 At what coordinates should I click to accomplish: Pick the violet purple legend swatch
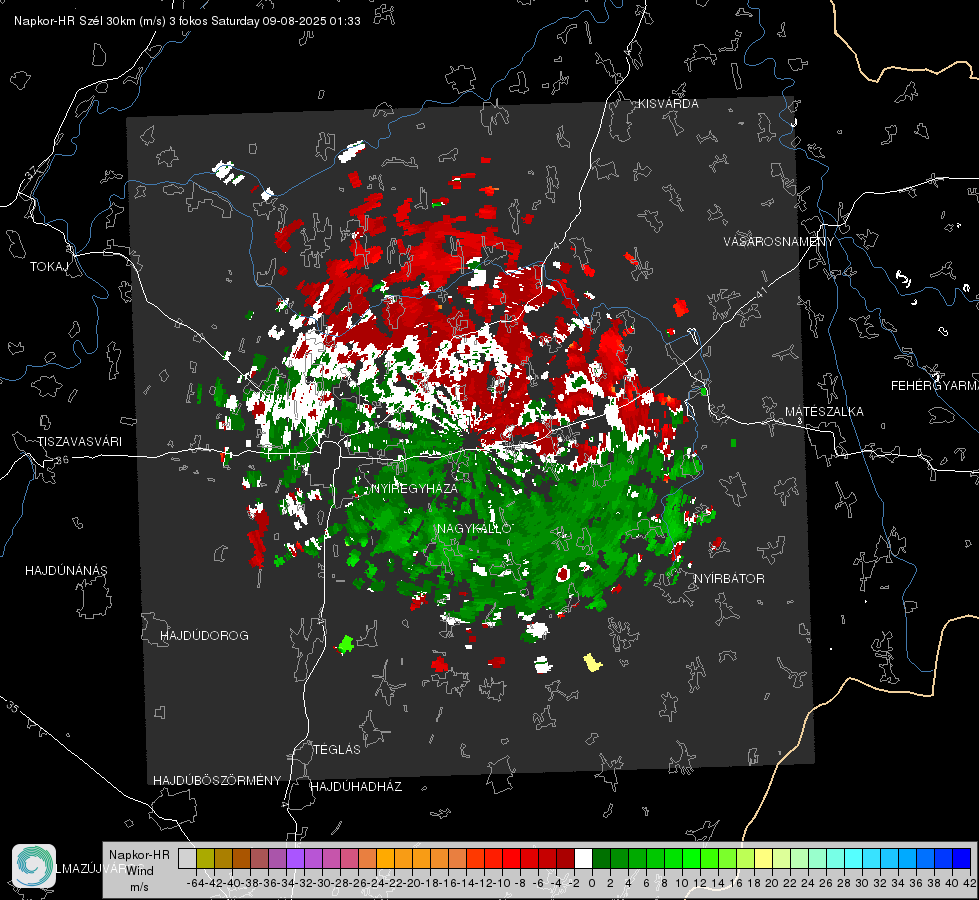pyautogui.click(x=295, y=858)
